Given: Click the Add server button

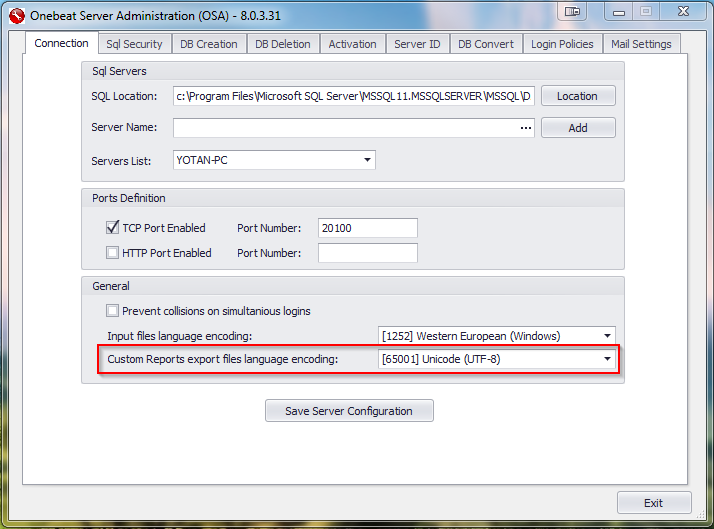Looking at the screenshot, I should (578, 128).
